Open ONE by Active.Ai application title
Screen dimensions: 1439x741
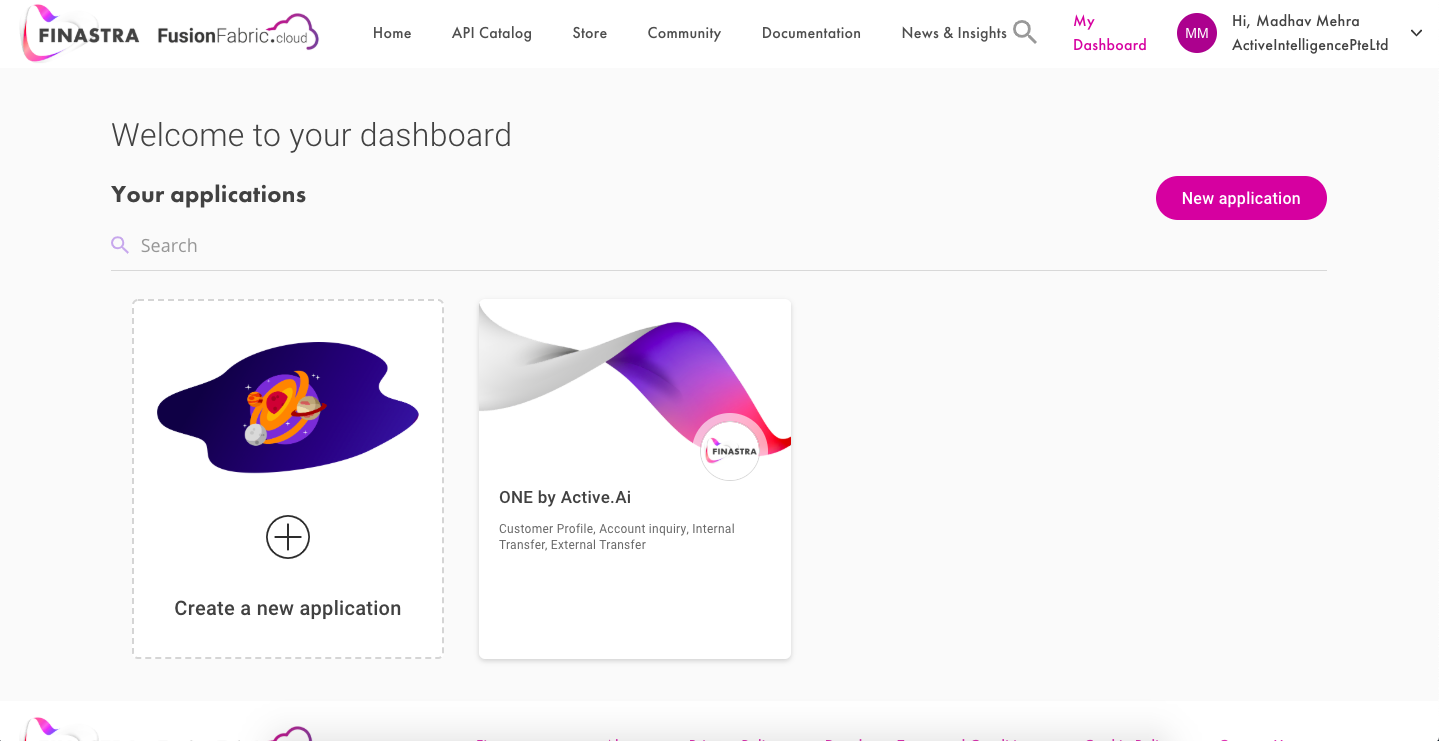[565, 497]
